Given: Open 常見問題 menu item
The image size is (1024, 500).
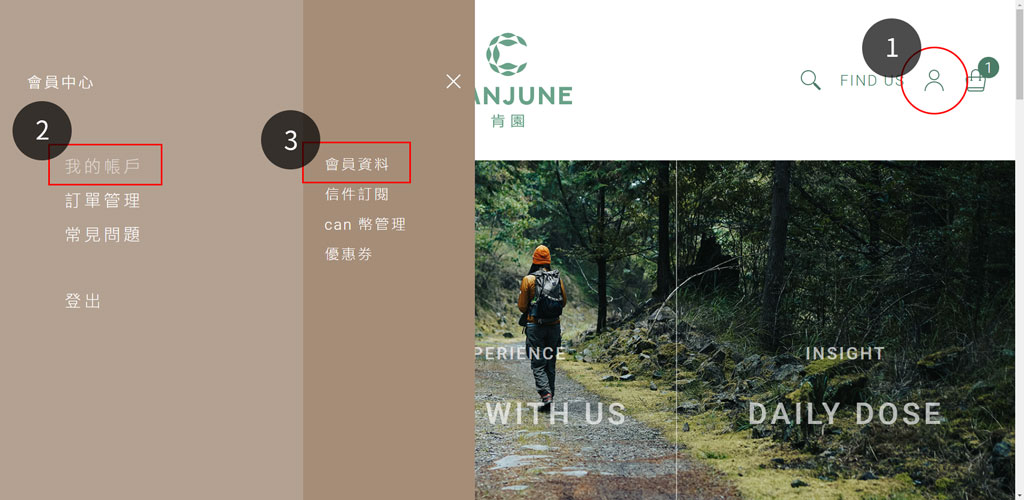Looking at the screenshot, I should [103, 234].
